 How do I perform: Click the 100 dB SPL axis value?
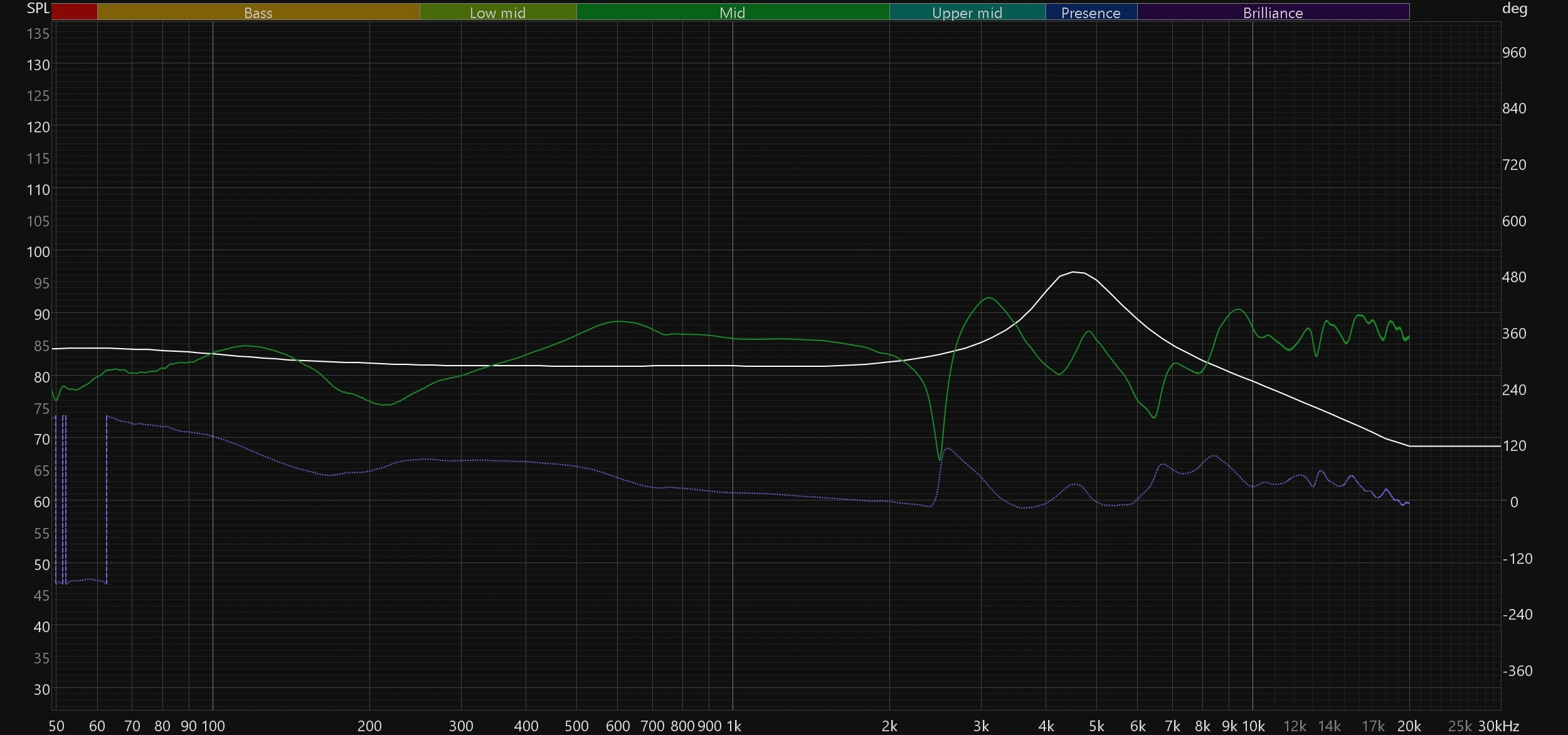click(38, 252)
